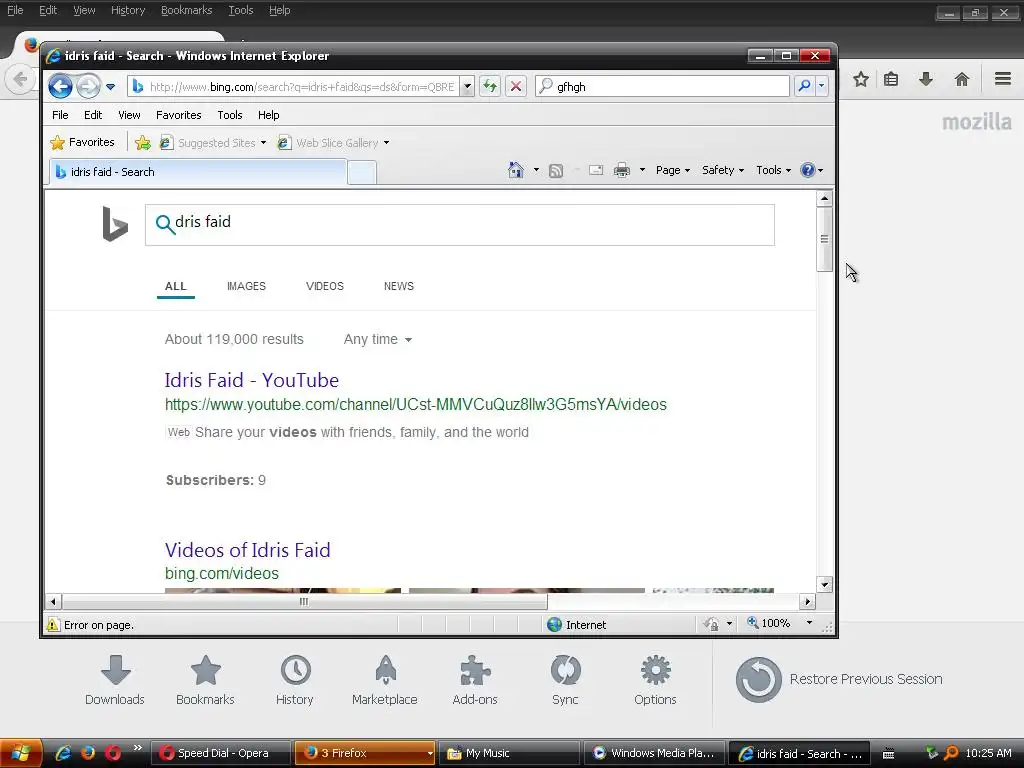Switch to the NEWS tab on Bing
The image size is (1024, 768).
tap(399, 286)
